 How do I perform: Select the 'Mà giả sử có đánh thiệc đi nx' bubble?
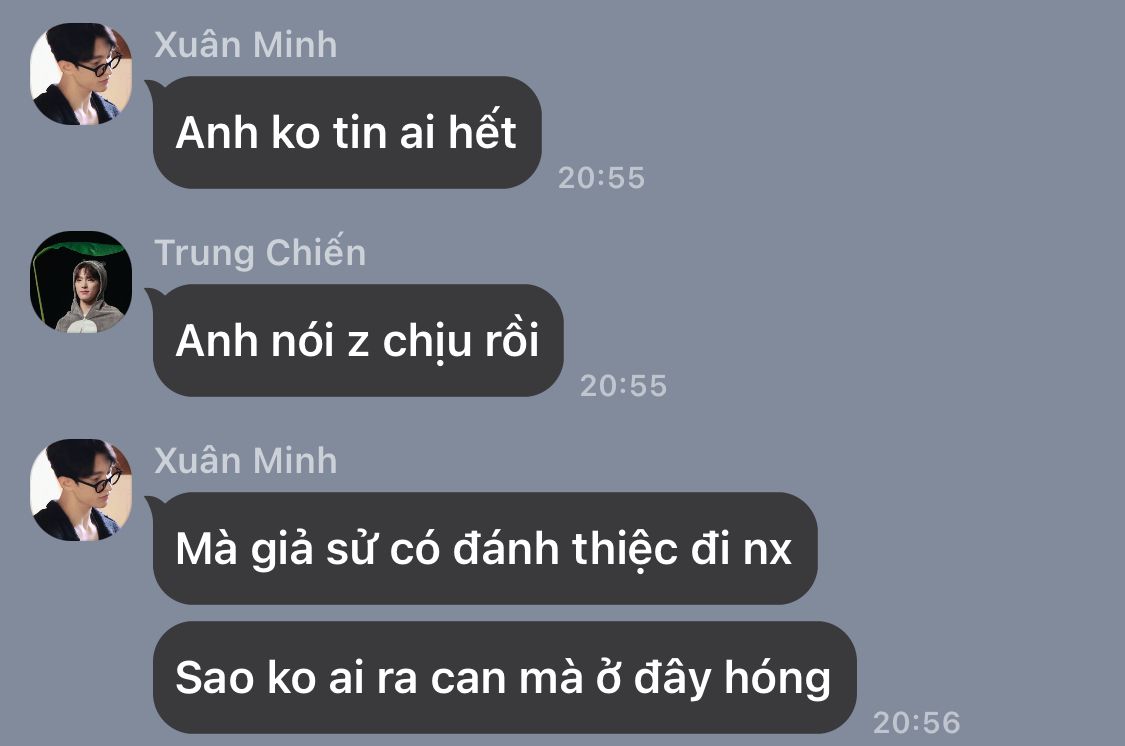pyautogui.click(x=484, y=549)
